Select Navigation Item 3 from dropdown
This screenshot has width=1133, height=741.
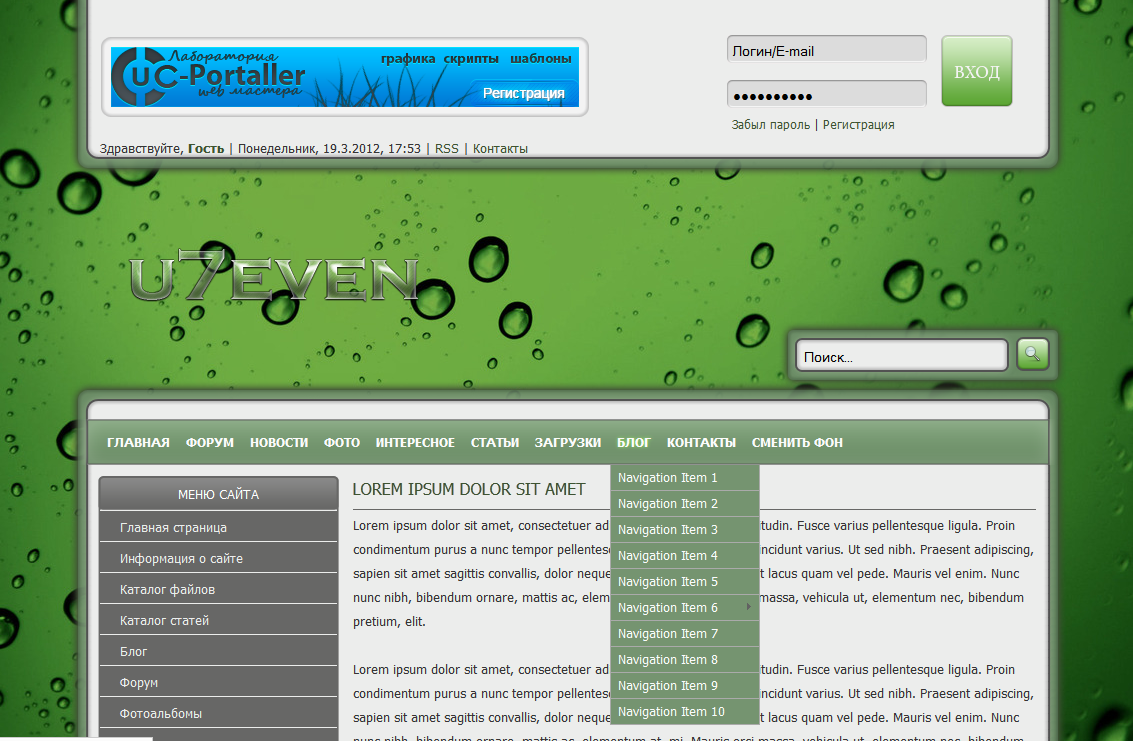pos(668,530)
